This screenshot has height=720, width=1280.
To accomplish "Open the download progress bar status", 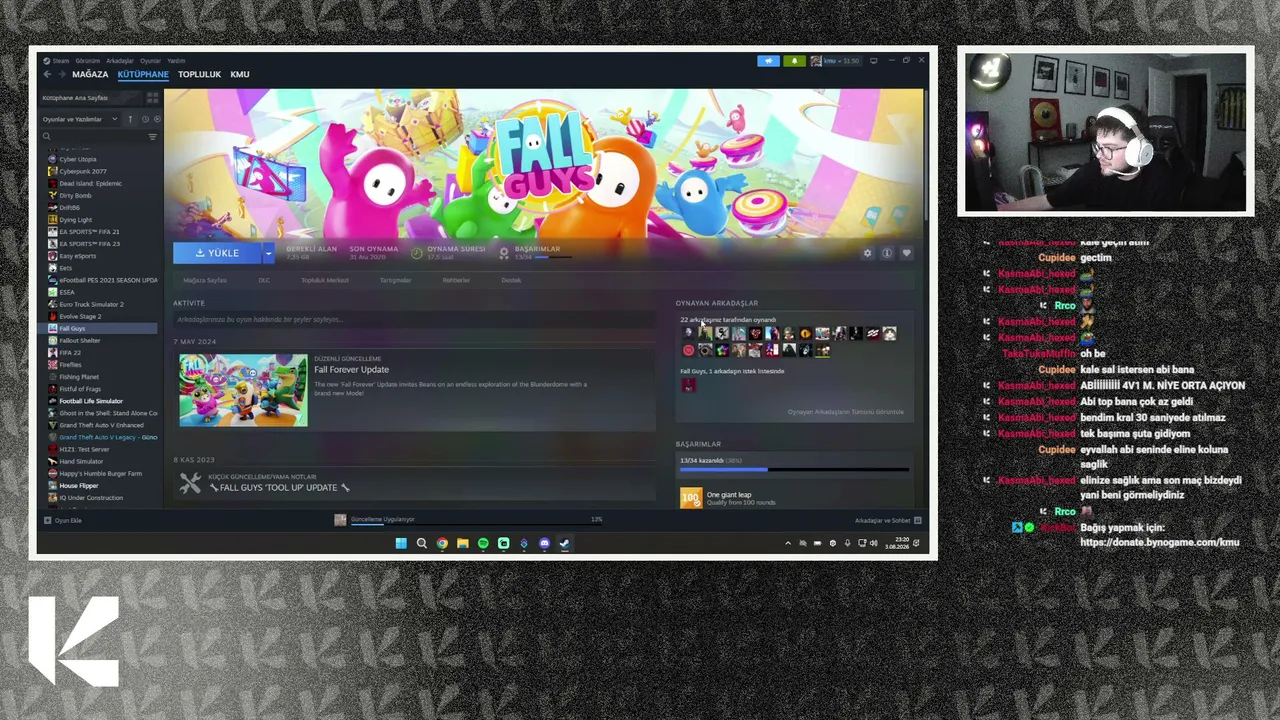I will [468, 520].
